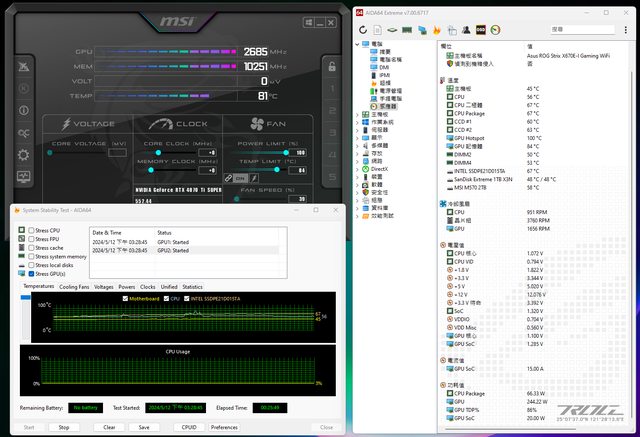640x437 pixels.
Task: Click the OSD icon in AIDA64 toolbar
Action: click(x=480, y=29)
